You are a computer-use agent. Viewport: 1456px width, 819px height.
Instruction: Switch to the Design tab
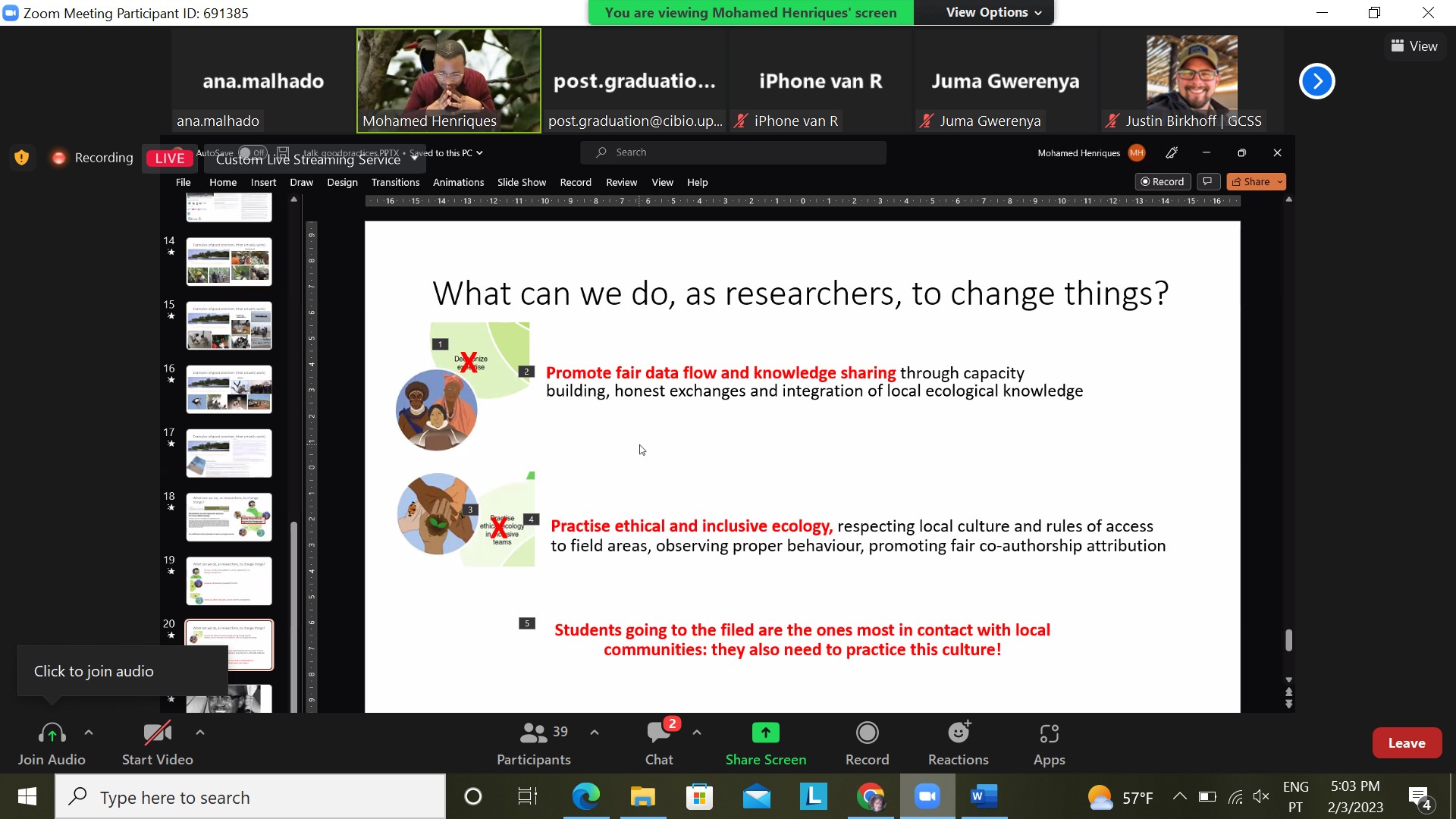coord(342,182)
